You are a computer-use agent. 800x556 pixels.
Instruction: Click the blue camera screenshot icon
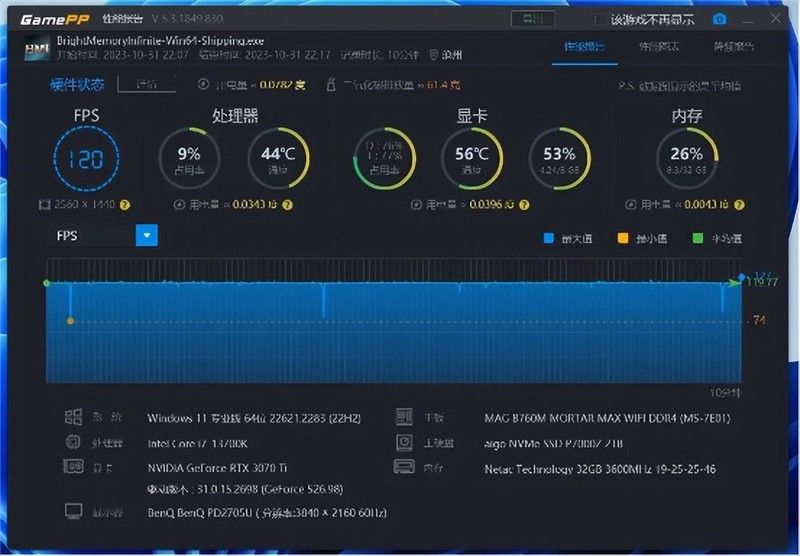pos(719,19)
